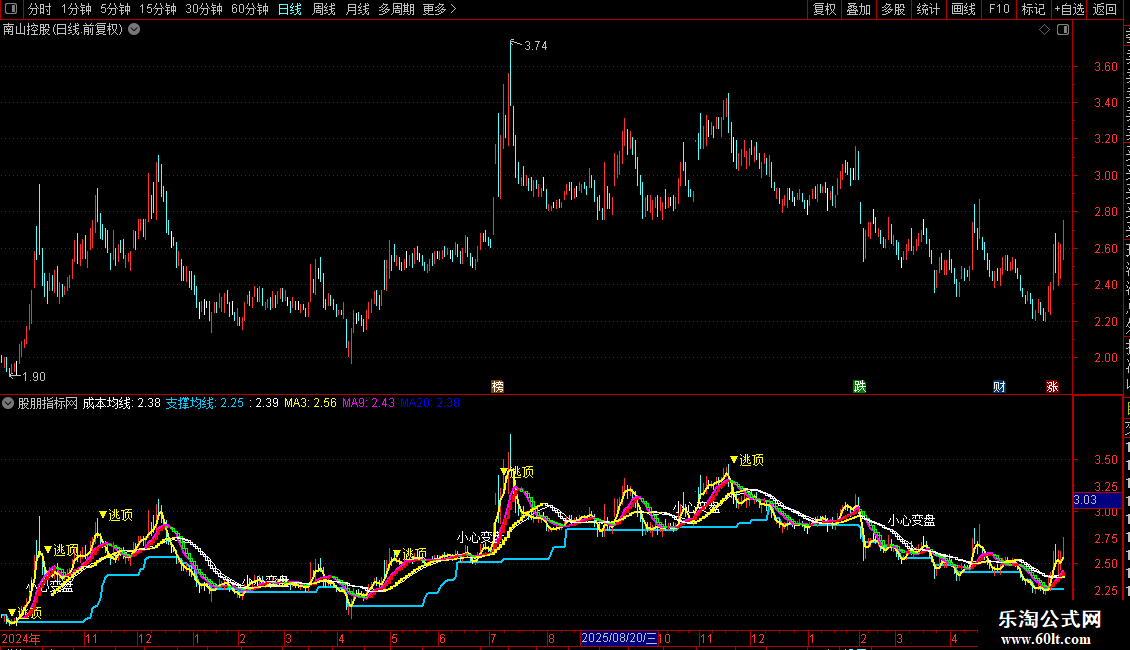Click the 叠加 overlay button

[858, 9]
